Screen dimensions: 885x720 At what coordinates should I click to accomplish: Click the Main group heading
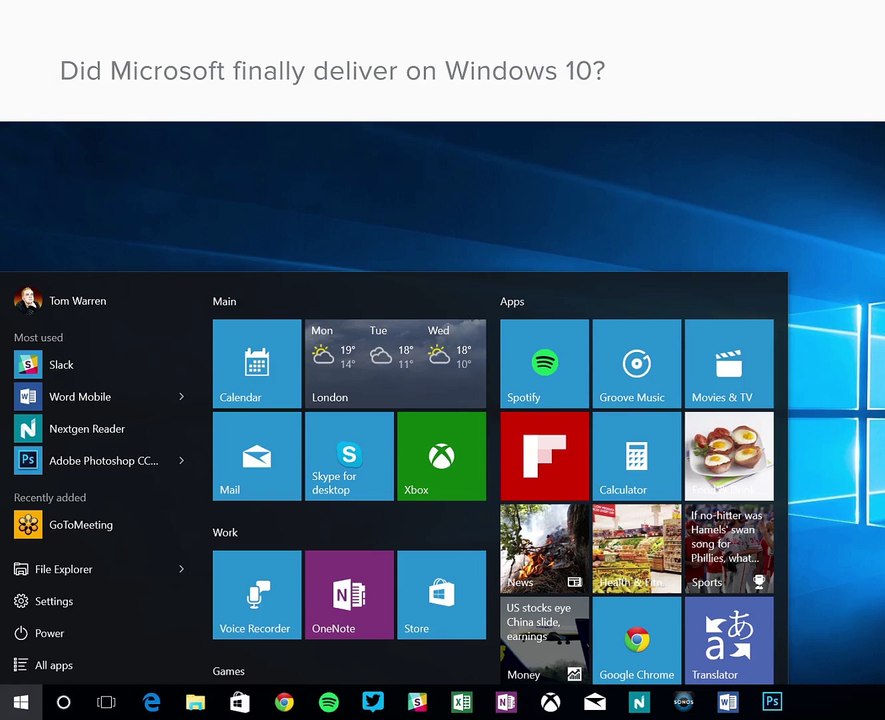[225, 301]
